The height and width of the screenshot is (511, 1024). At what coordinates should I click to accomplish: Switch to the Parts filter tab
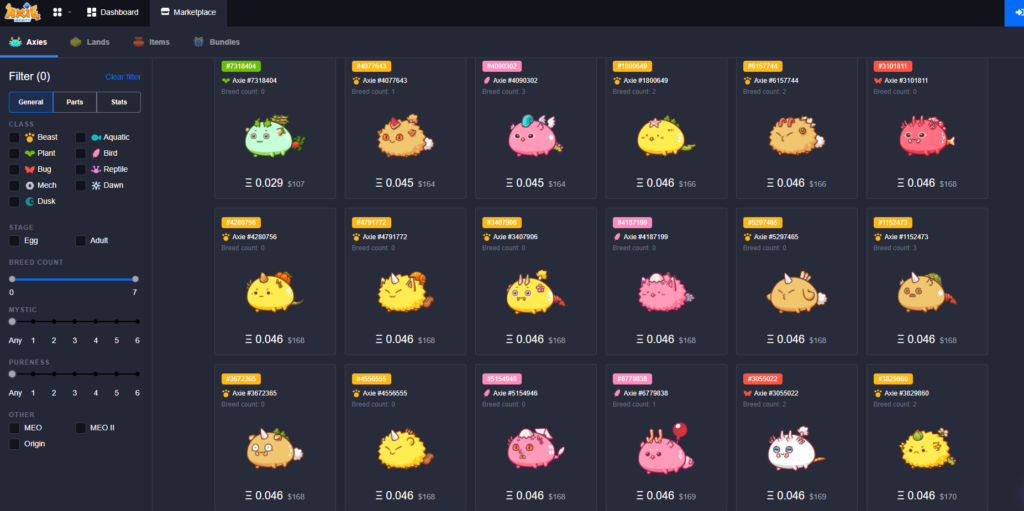tap(75, 102)
